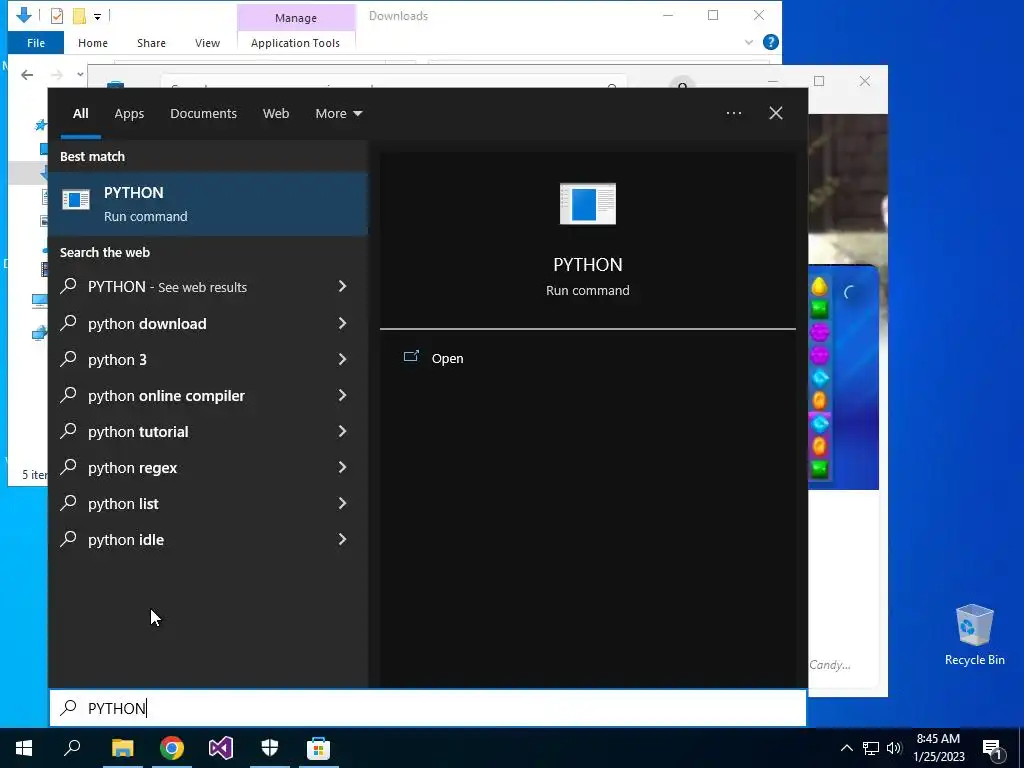Screen dimensions: 1024x768
Task: Collapse the Explorer ribbon chevron
Action: [x=748, y=42]
